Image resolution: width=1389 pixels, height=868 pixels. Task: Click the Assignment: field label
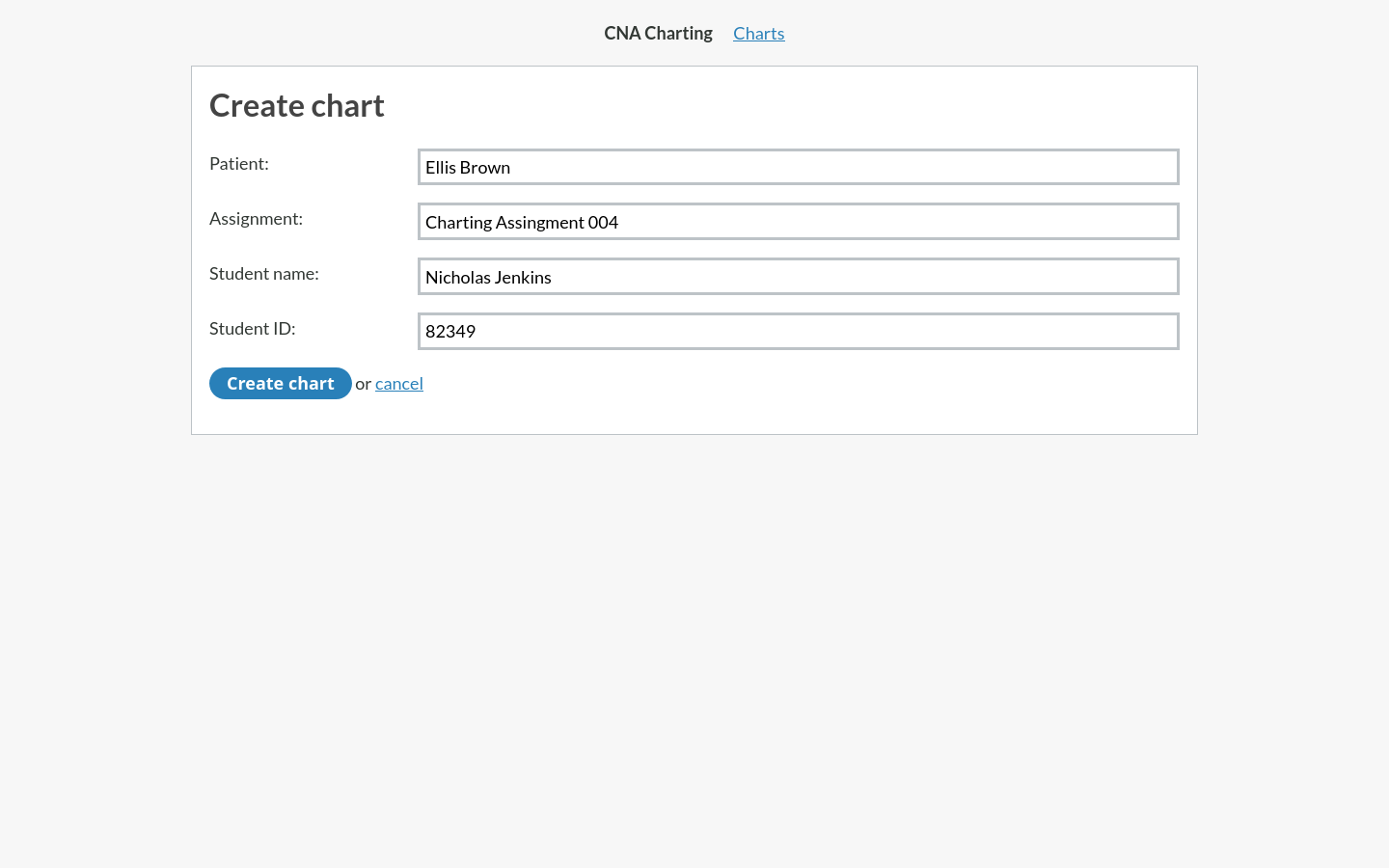(256, 219)
